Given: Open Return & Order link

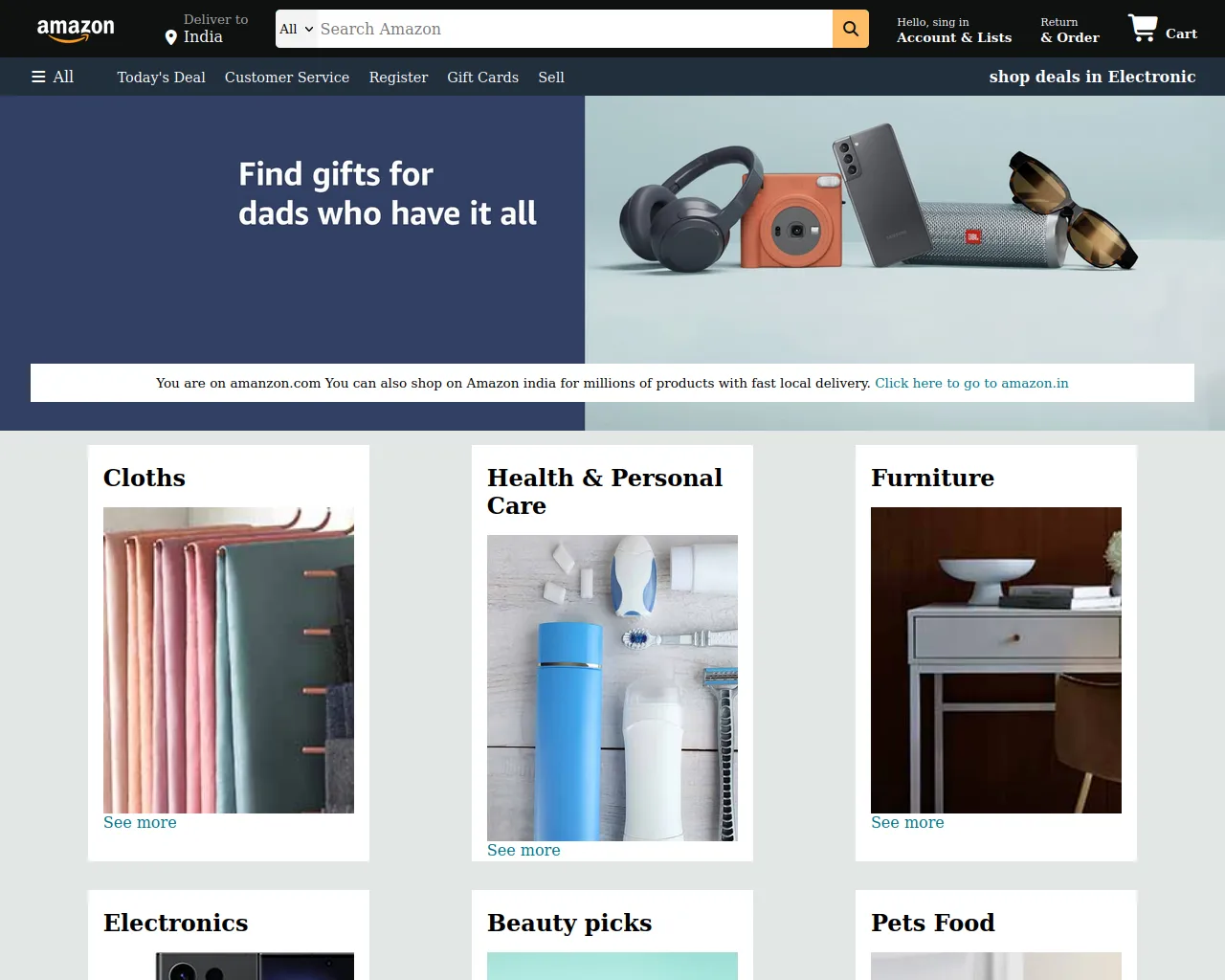Looking at the screenshot, I should tap(1070, 30).
